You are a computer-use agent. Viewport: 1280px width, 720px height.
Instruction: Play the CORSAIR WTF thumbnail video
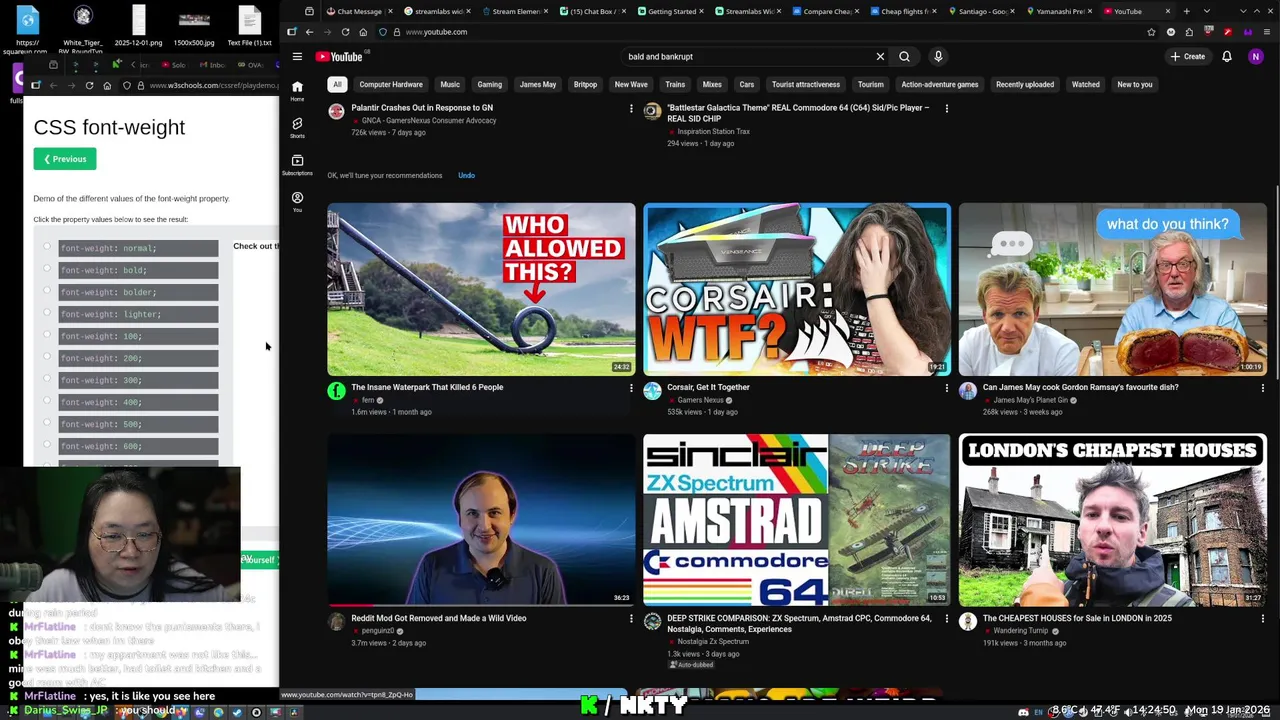(x=797, y=289)
